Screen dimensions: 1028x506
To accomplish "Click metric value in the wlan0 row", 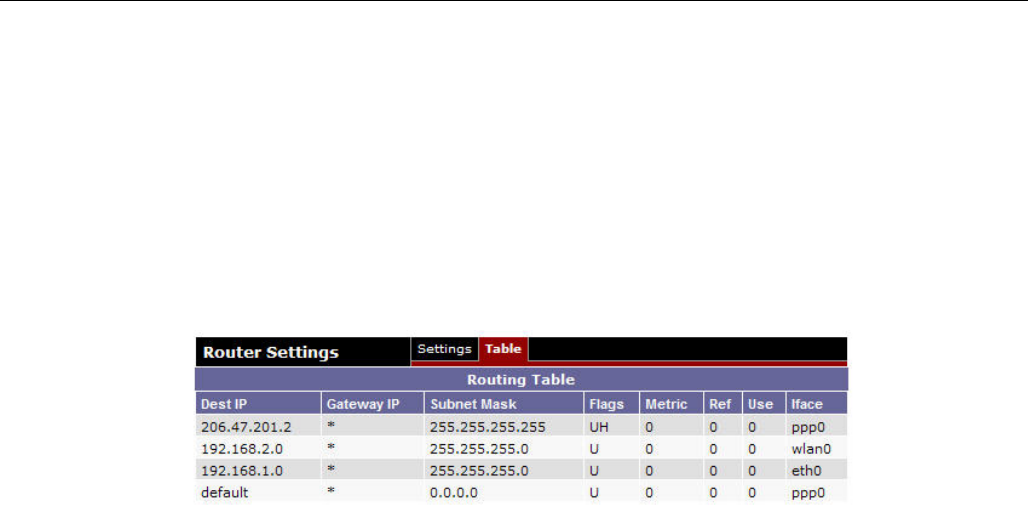I will (x=648, y=449).
